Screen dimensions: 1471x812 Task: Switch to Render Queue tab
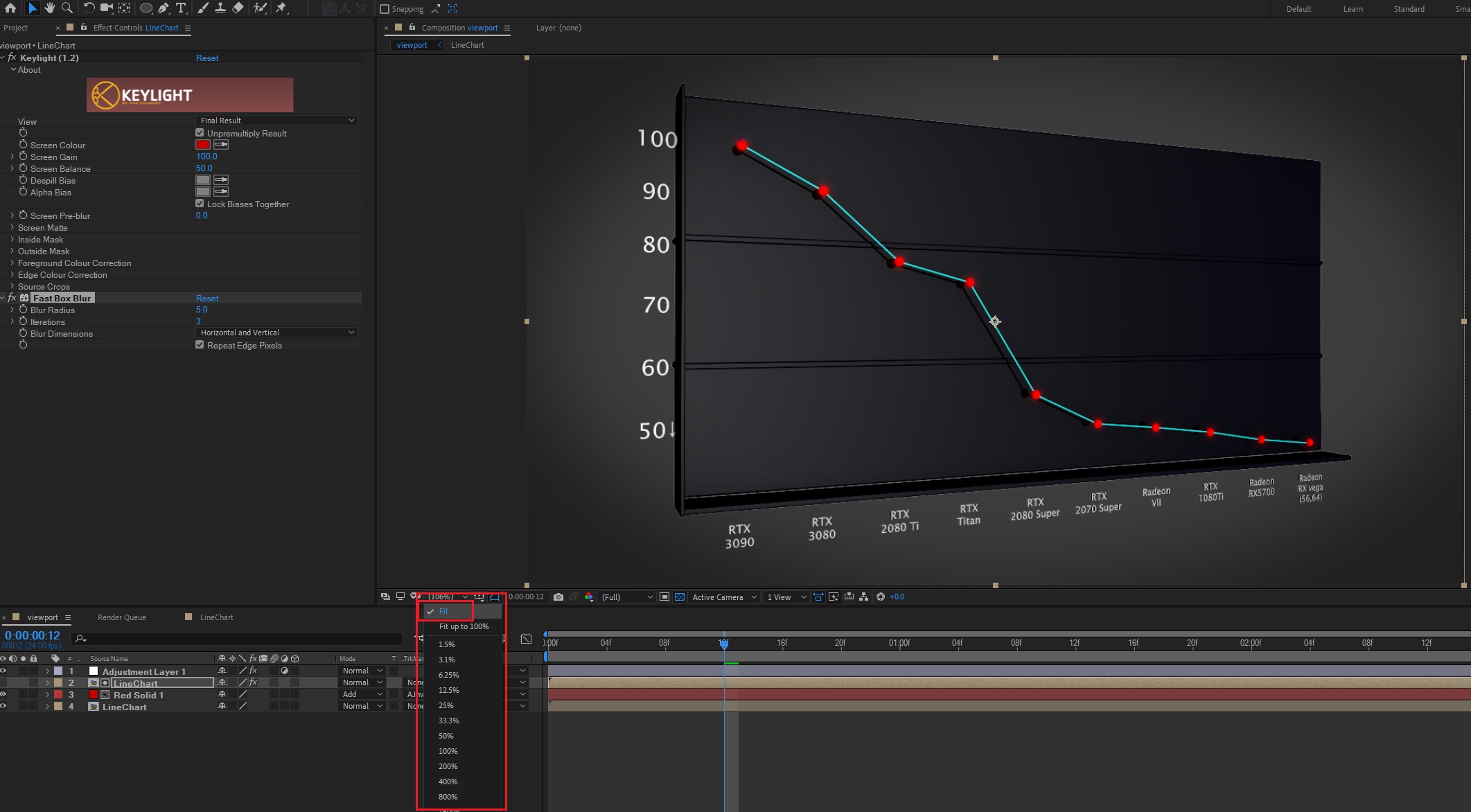point(121,617)
